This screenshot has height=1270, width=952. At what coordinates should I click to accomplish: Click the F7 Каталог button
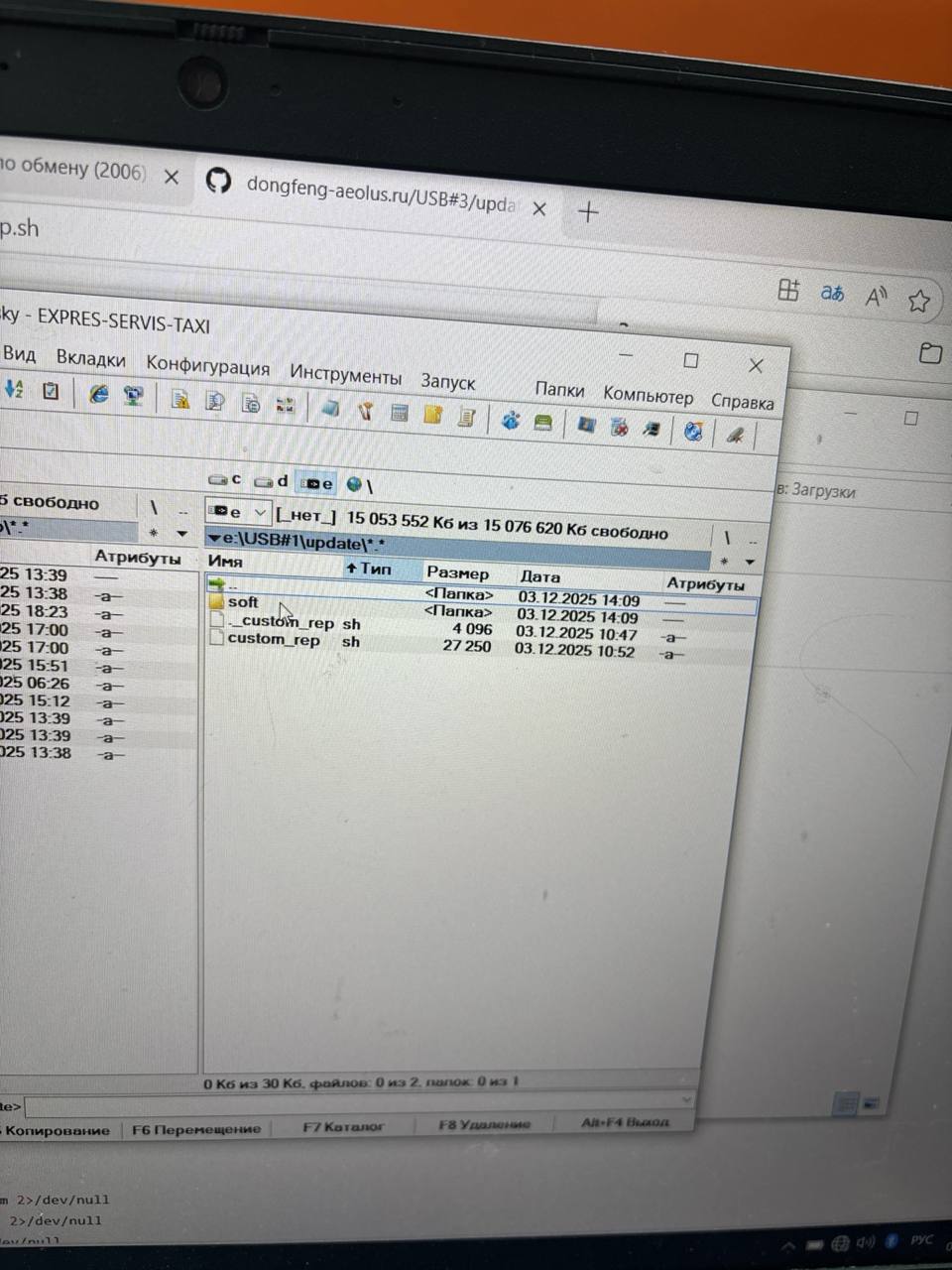point(343,1126)
